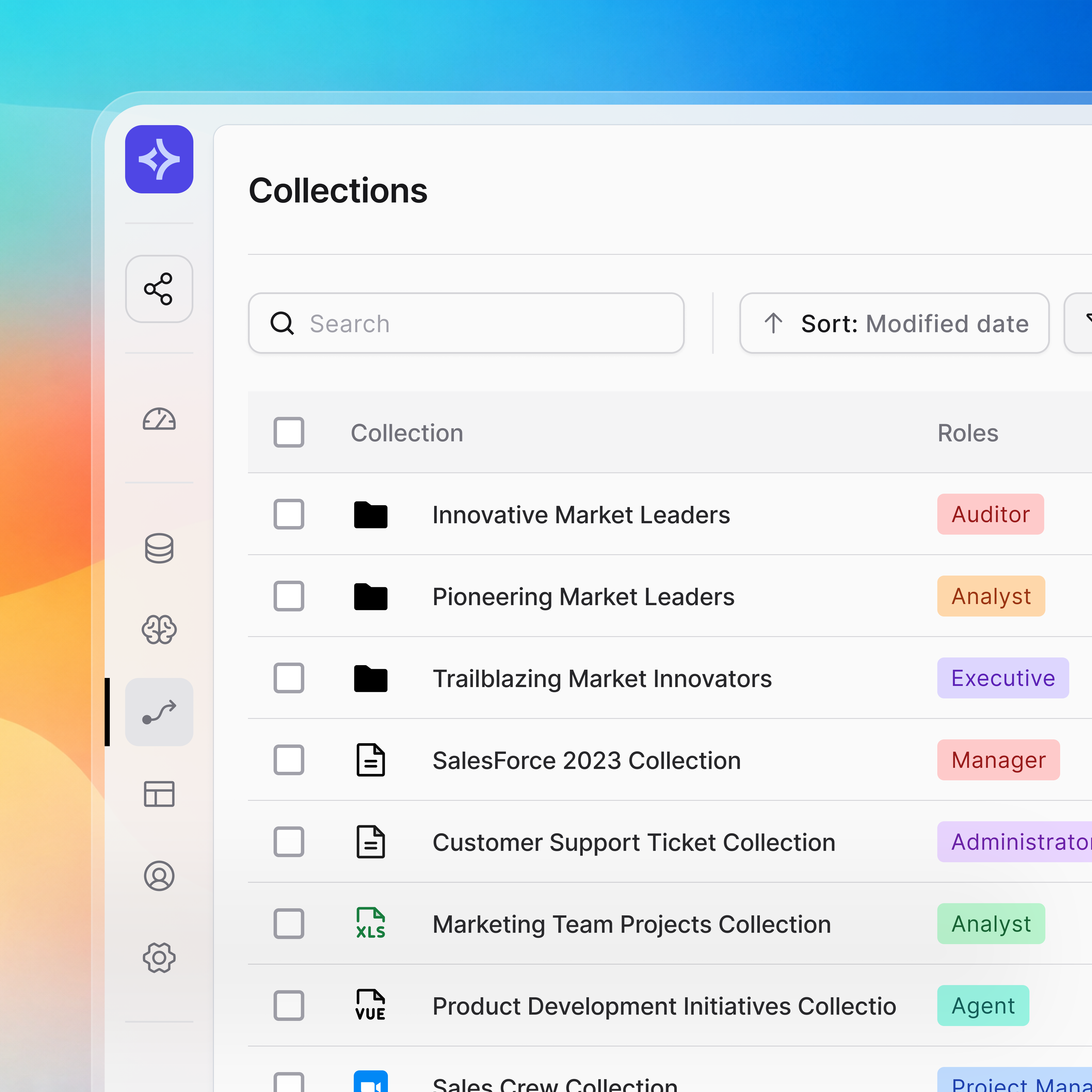Check the Sales Crew Collection row
The height and width of the screenshot is (1092, 1092).
tap(289, 1082)
